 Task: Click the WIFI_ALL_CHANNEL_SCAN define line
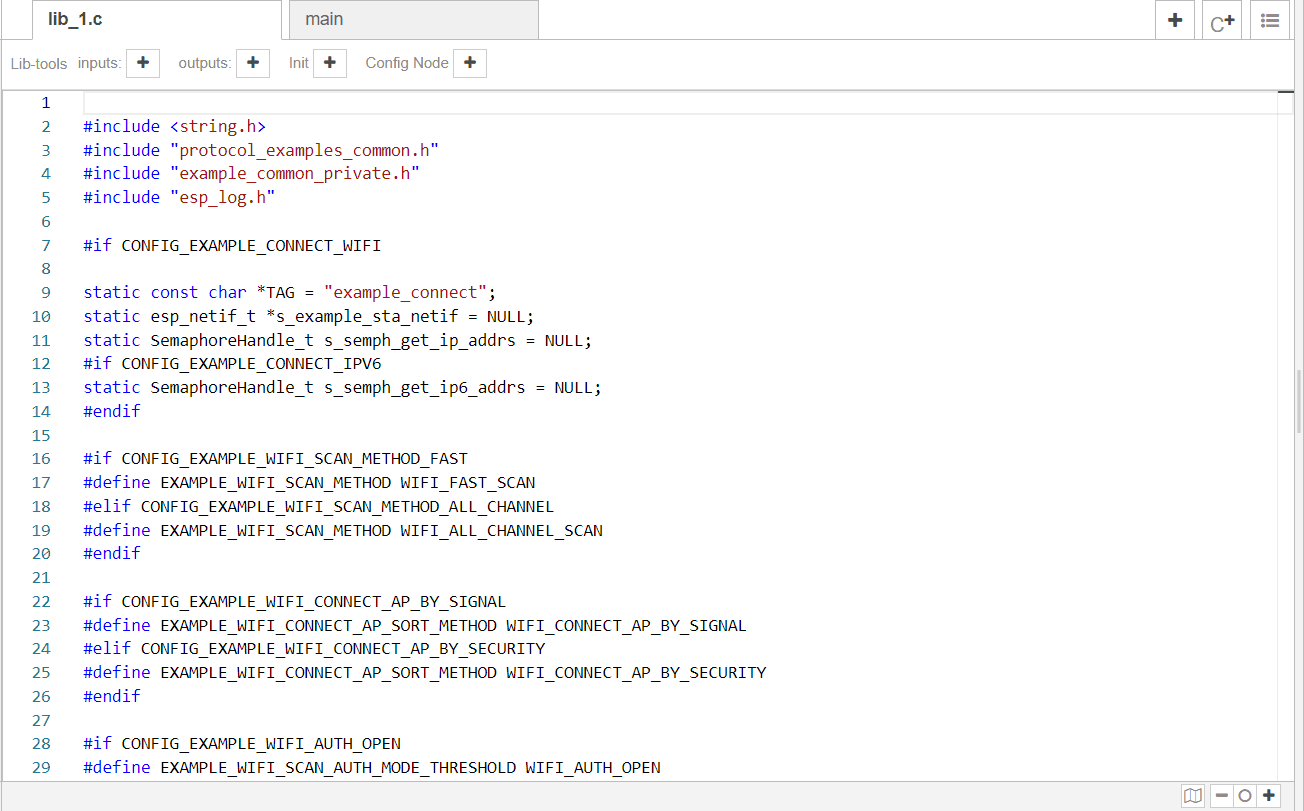tap(343, 531)
